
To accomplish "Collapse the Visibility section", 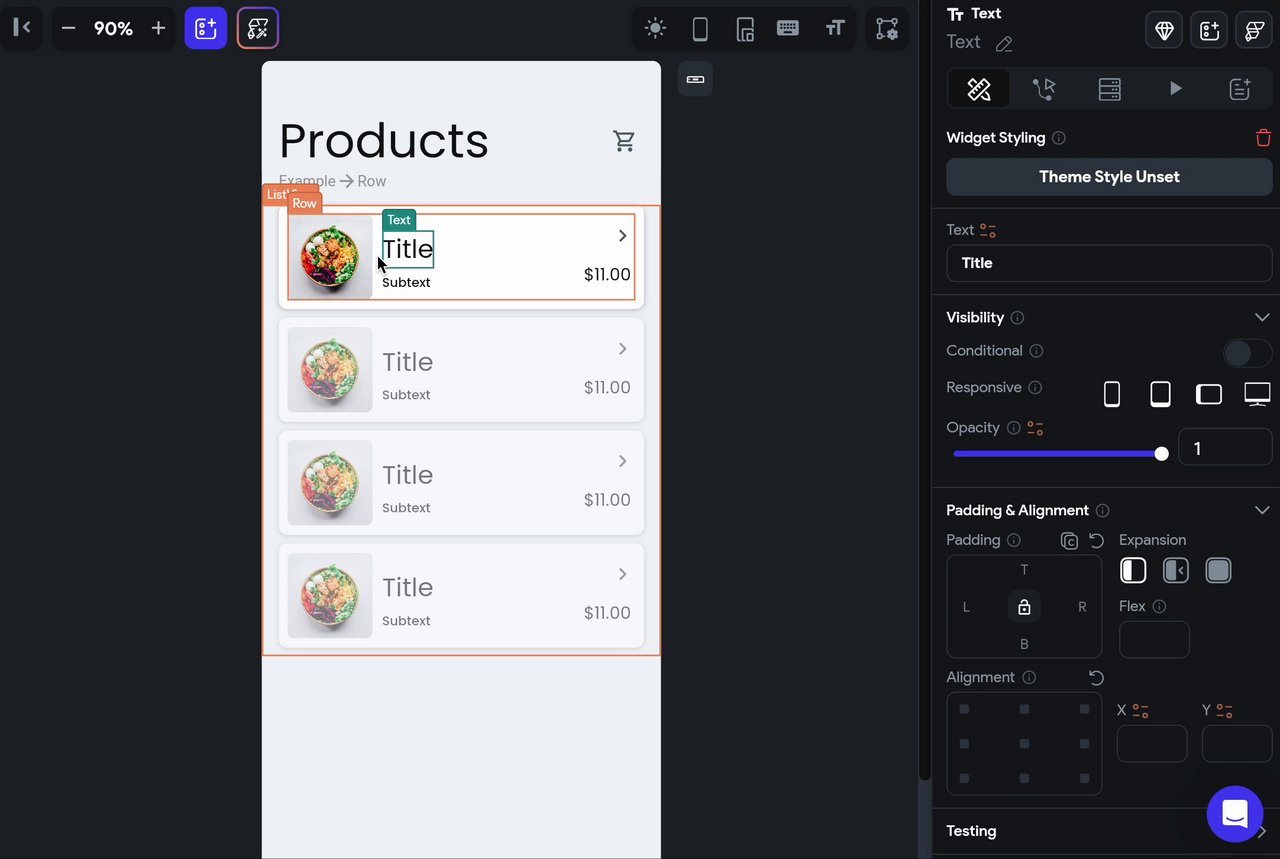I will tap(1262, 317).
